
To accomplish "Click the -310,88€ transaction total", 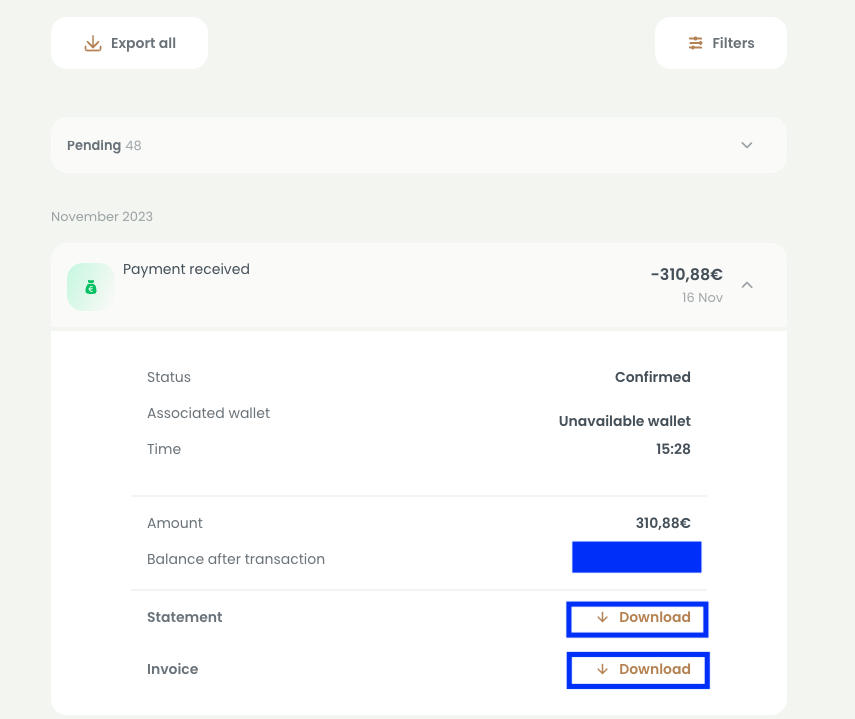I will [x=686, y=275].
